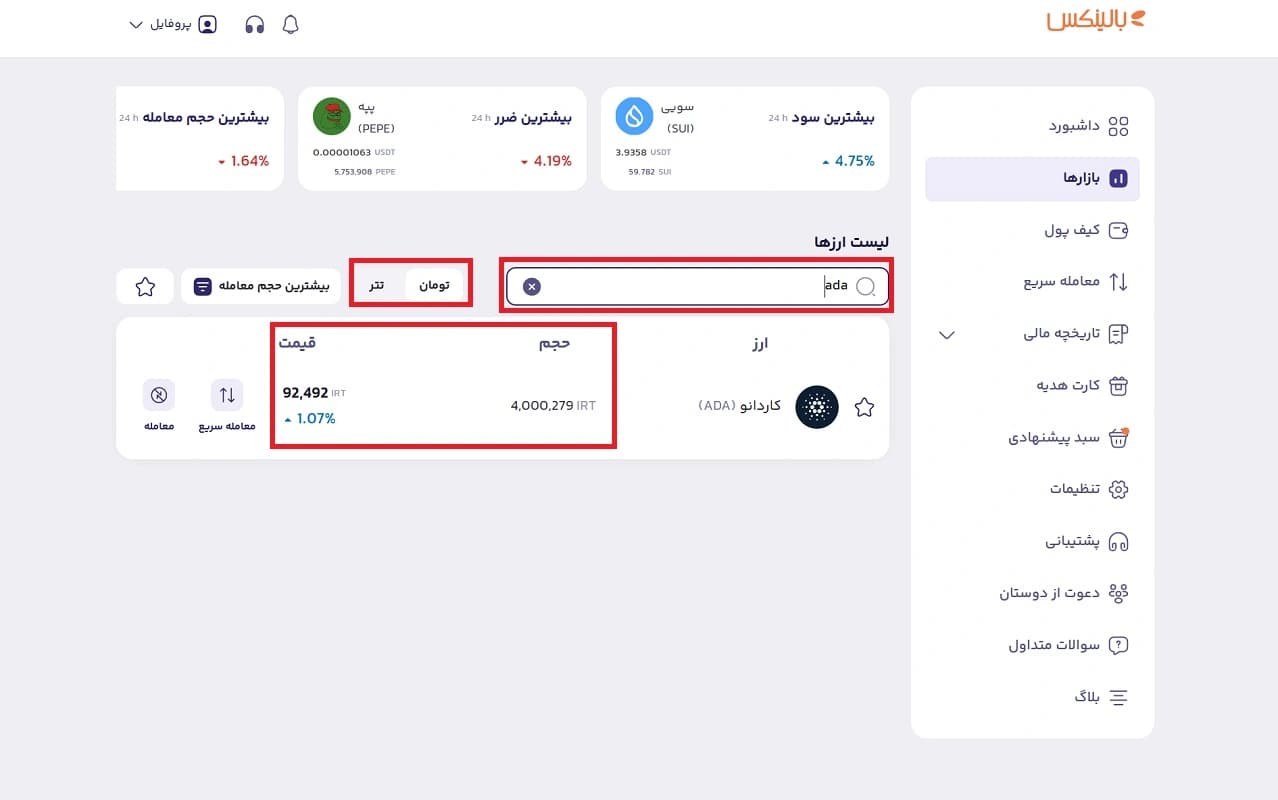The height and width of the screenshot is (800, 1278).
Task: Open the پروفایل profile dropdown
Action: [x=173, y=25]
